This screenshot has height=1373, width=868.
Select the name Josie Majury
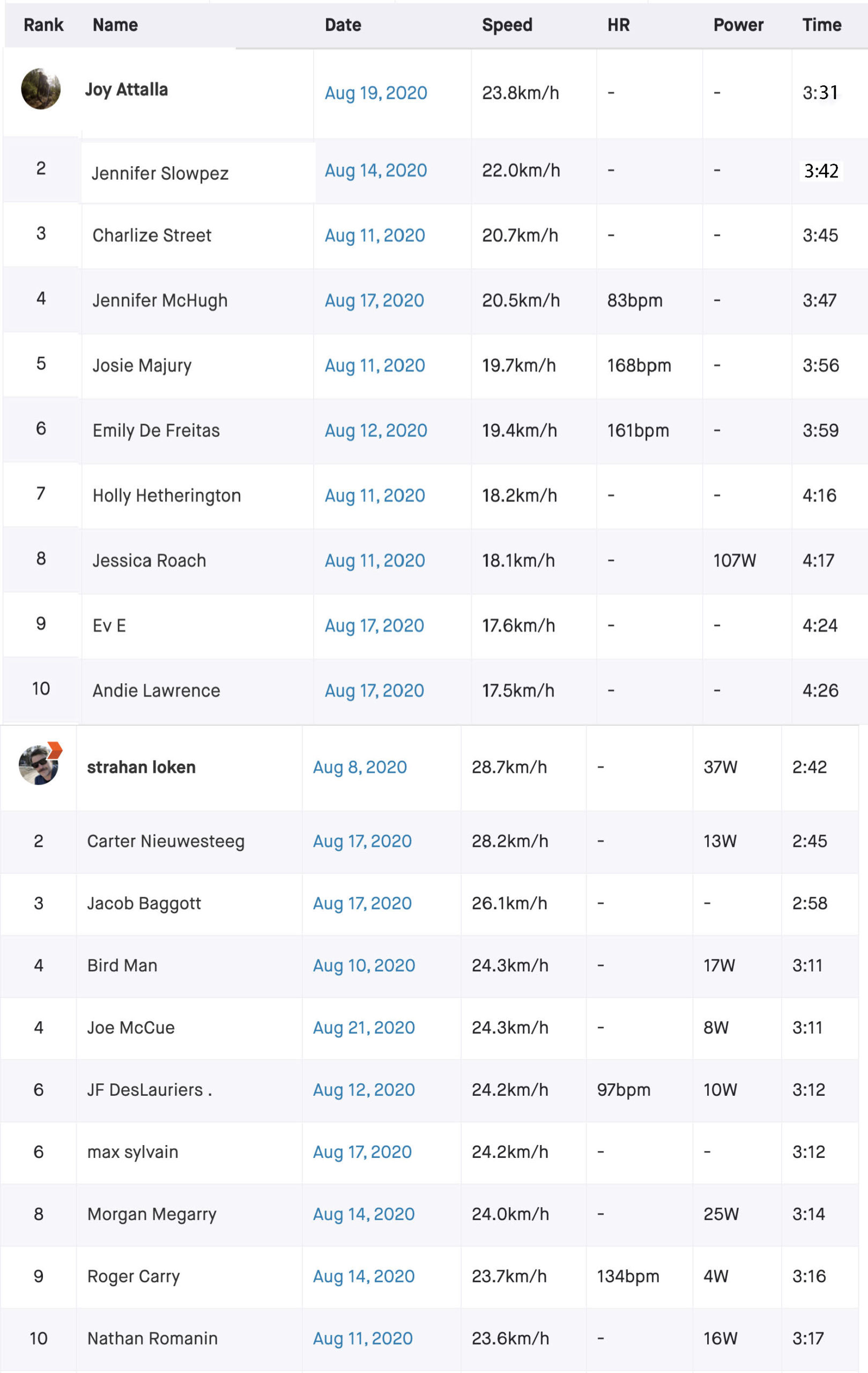[142, 365]
